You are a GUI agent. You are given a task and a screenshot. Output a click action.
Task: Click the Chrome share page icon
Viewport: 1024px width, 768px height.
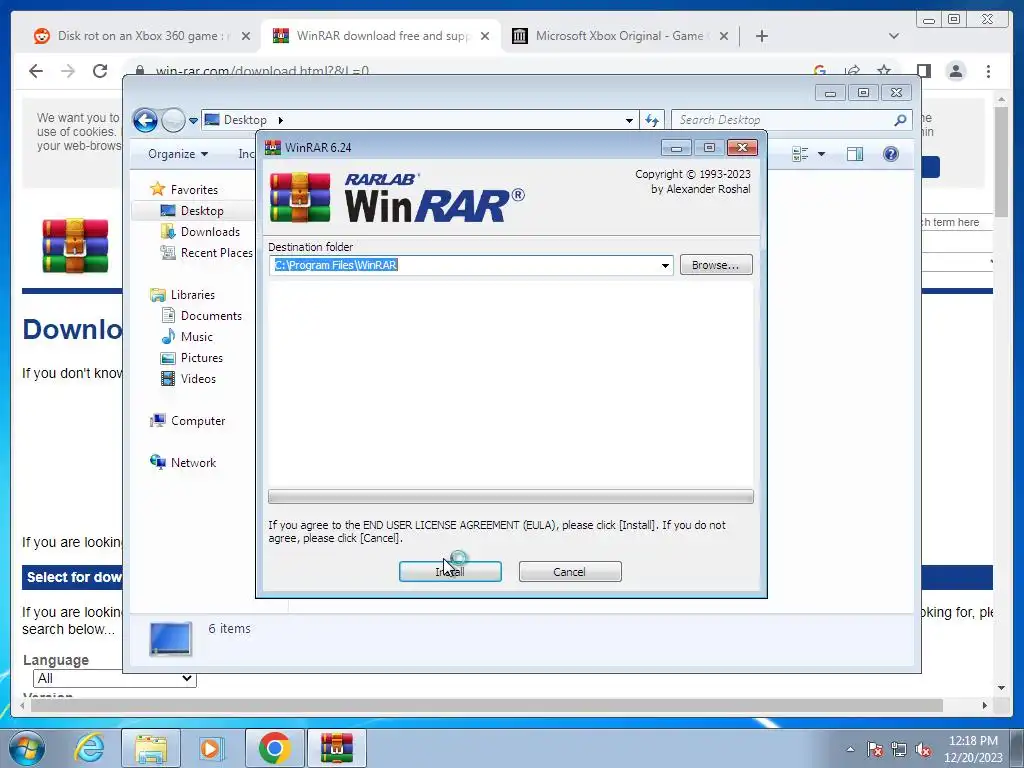(x=852, y=71)
